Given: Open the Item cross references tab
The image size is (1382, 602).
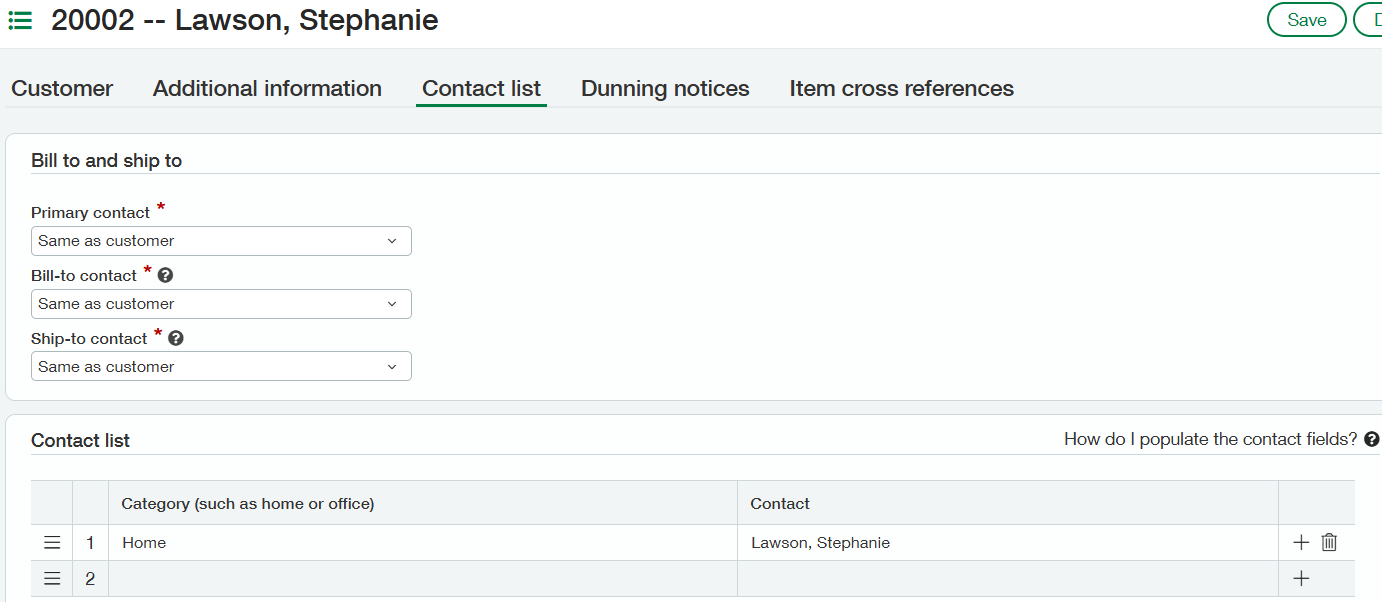Looking at the screenshot, I should tap(901, 88).
